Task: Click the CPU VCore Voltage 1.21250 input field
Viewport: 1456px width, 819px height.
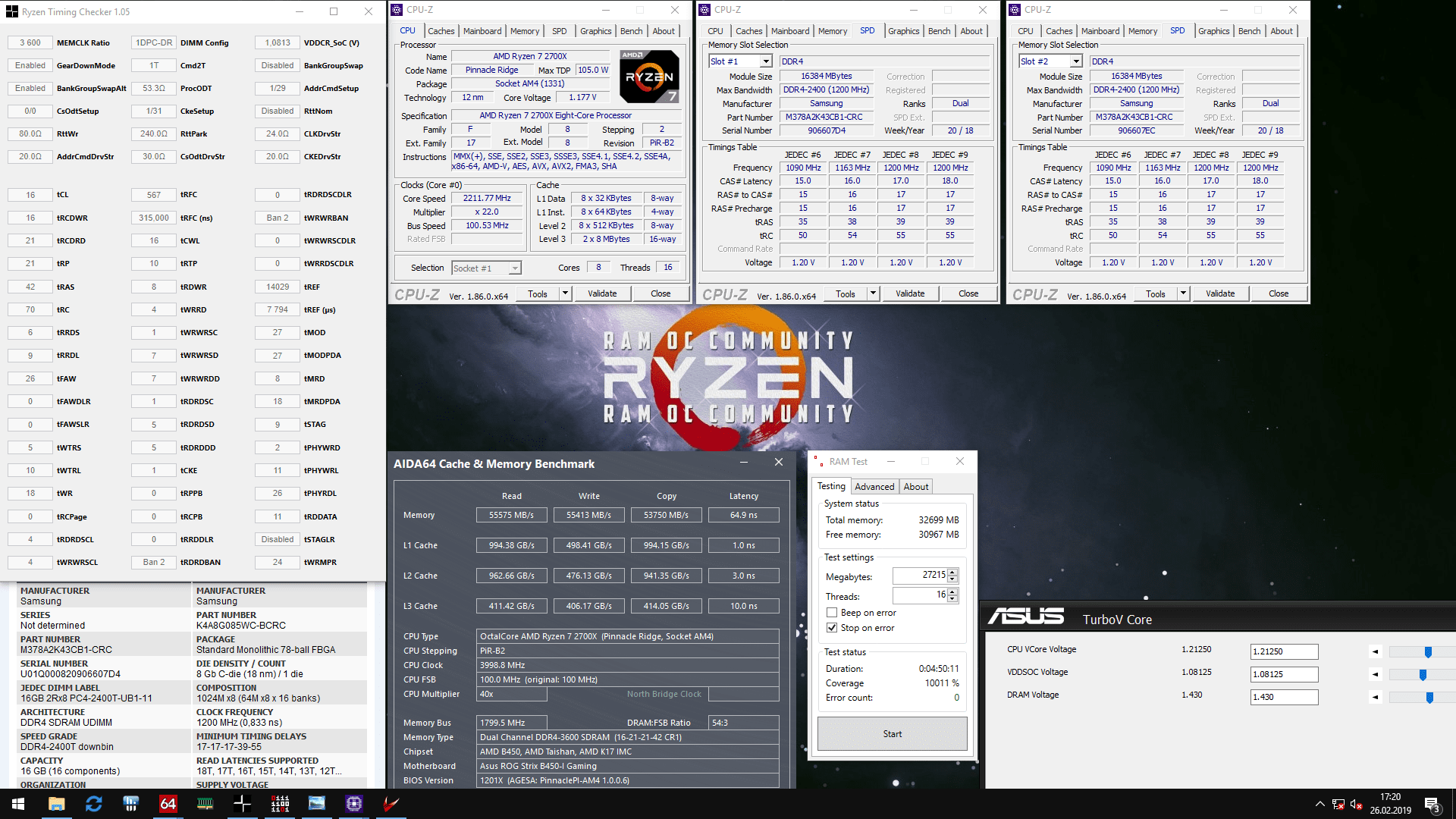Action: tap(1284, 651)
